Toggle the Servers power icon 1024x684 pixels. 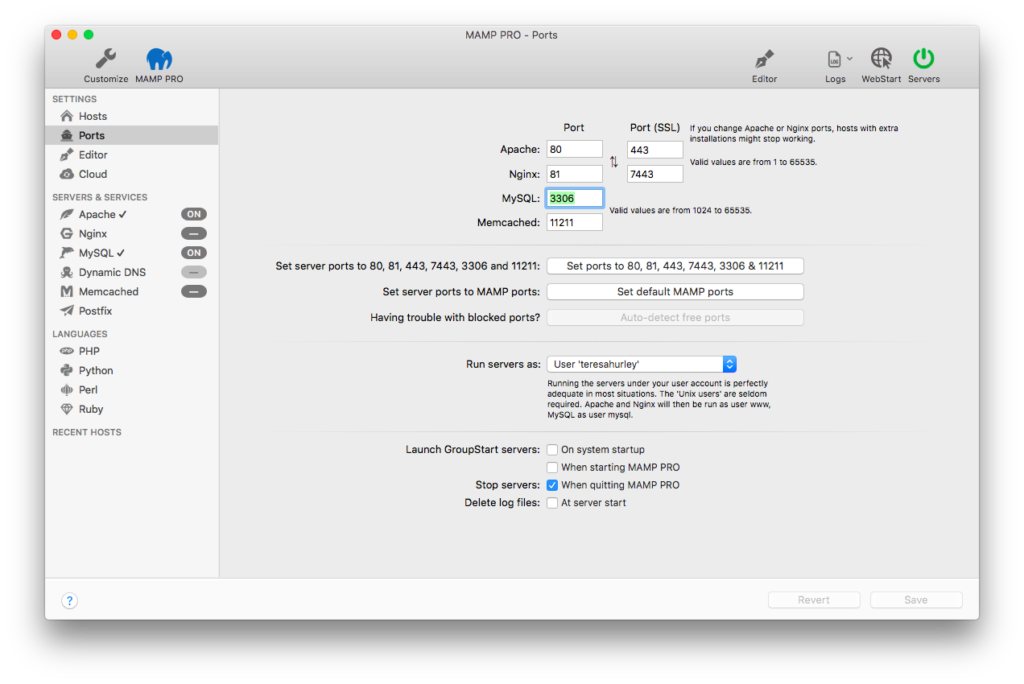point(923,59)
